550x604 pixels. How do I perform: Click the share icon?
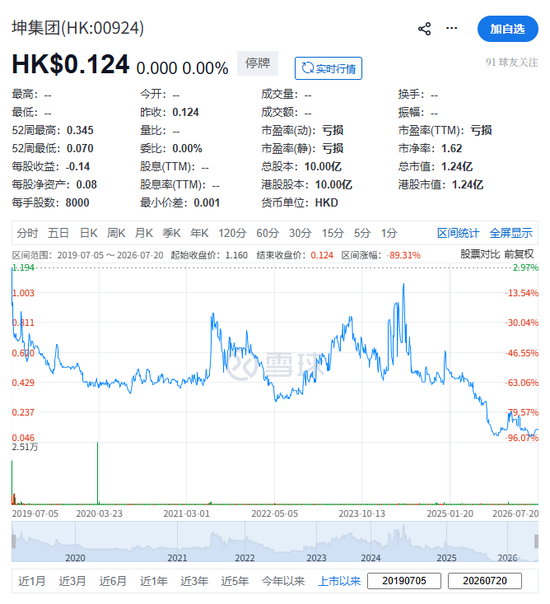(424, 29)
